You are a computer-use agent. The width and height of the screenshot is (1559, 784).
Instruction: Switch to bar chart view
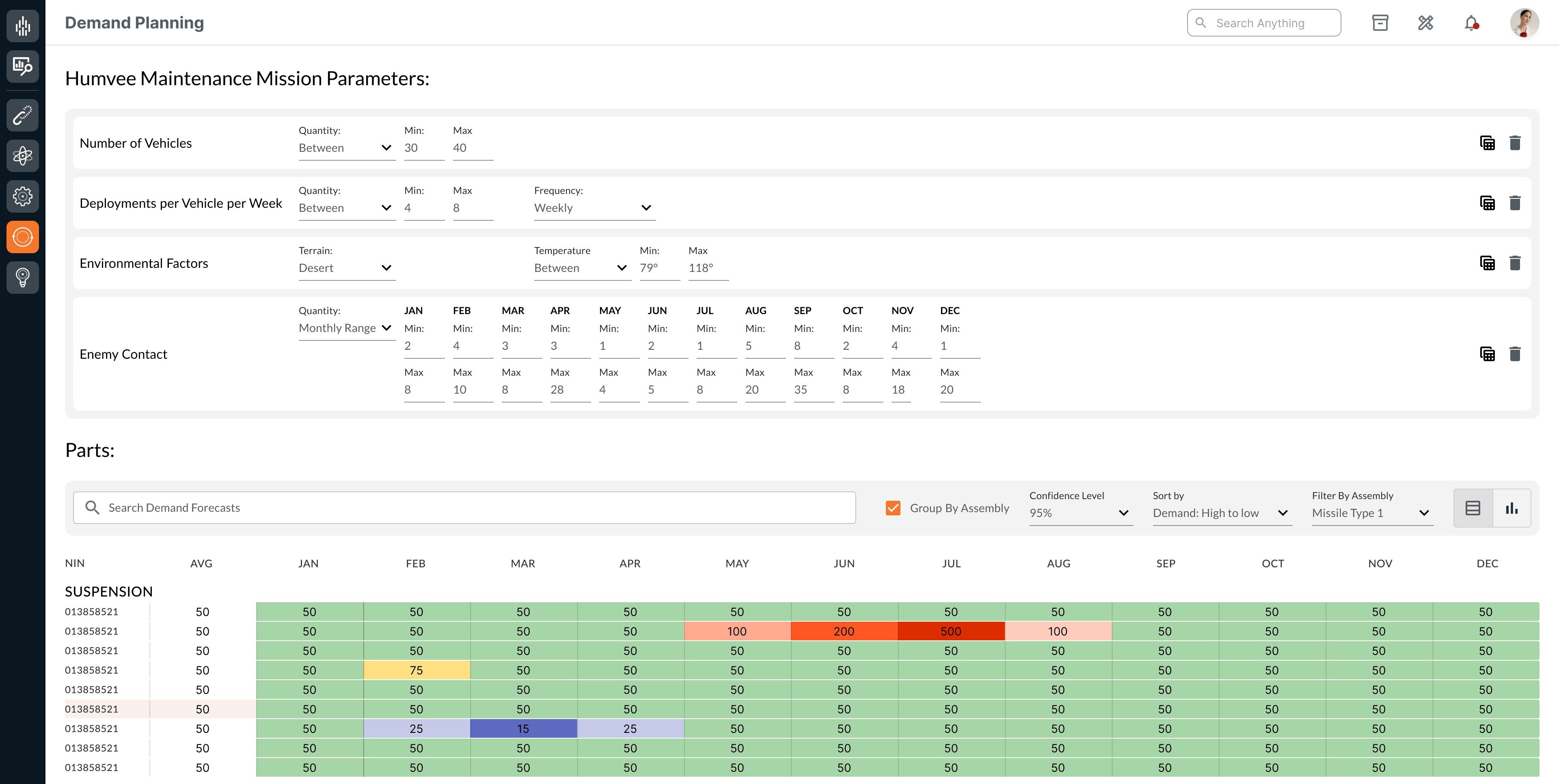(x=1512, y=508)
